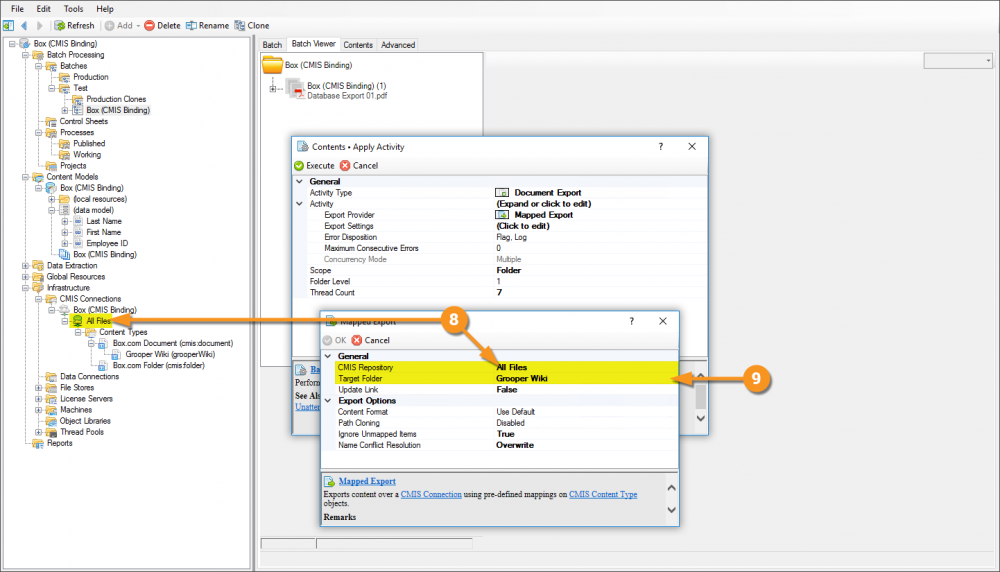Expand the Machines tree node
Viewport: 1000px width, 572px height.
click(x=38, y=410)
